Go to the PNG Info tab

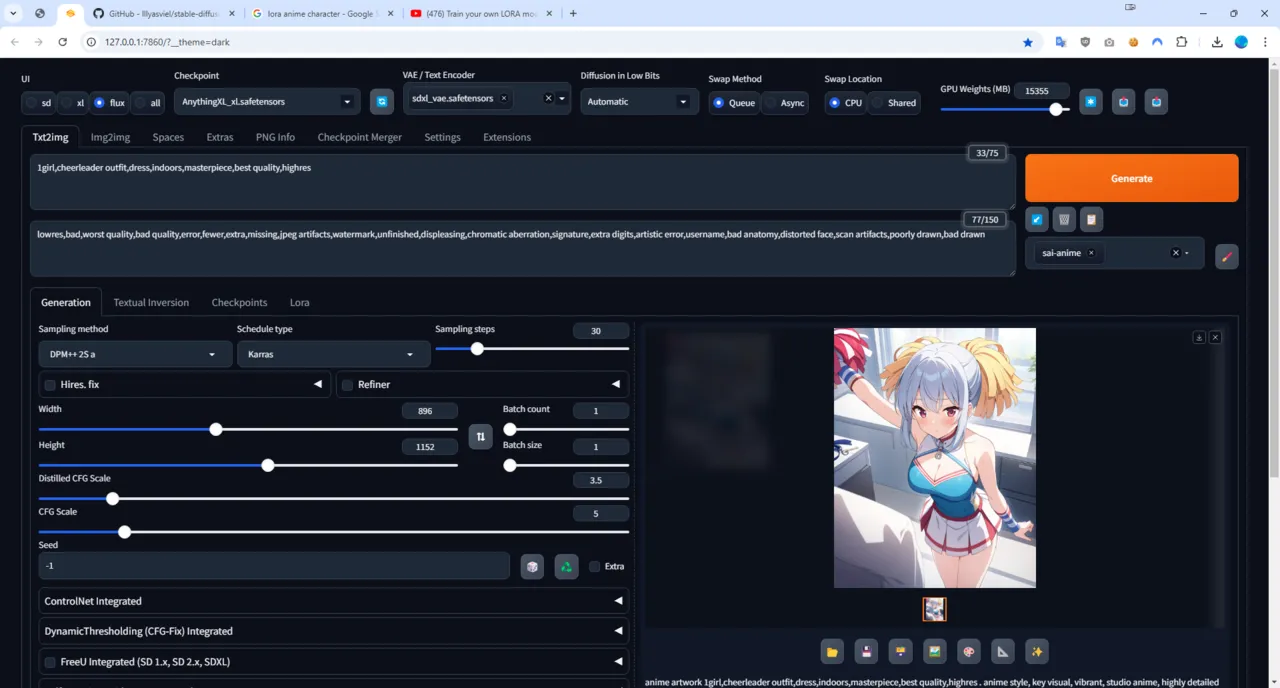click(x=275, y=137)
